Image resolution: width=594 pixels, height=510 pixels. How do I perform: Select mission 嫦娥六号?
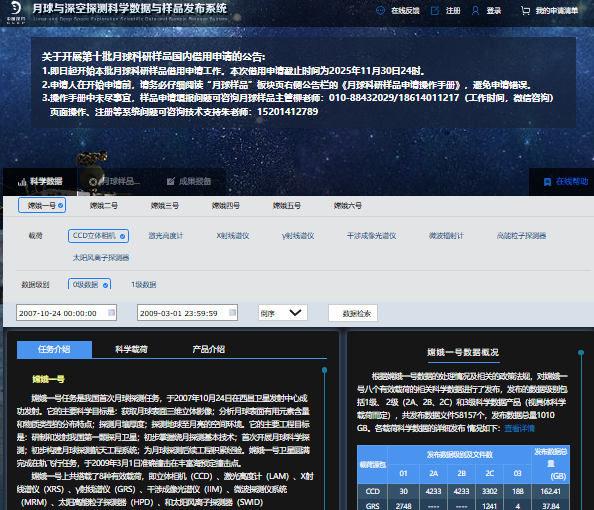point(347,205)
